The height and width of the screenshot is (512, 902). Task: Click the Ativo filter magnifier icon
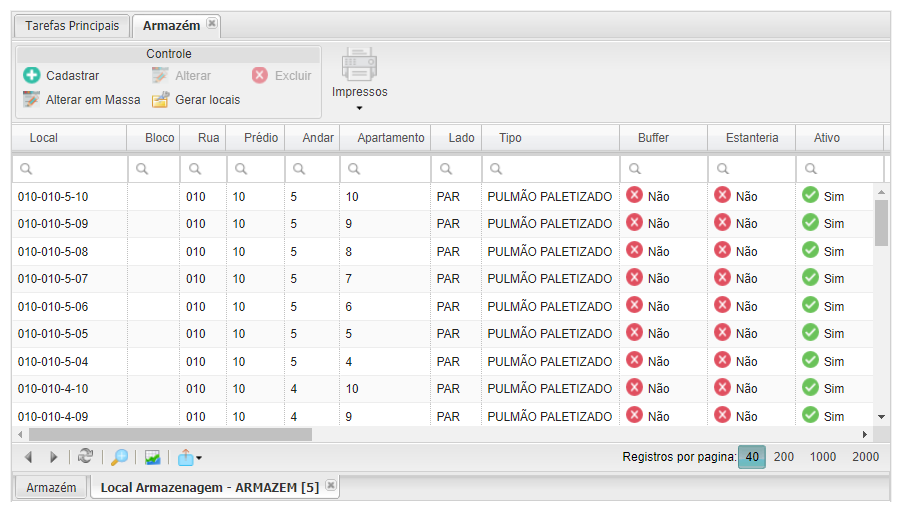coord(811,169)
